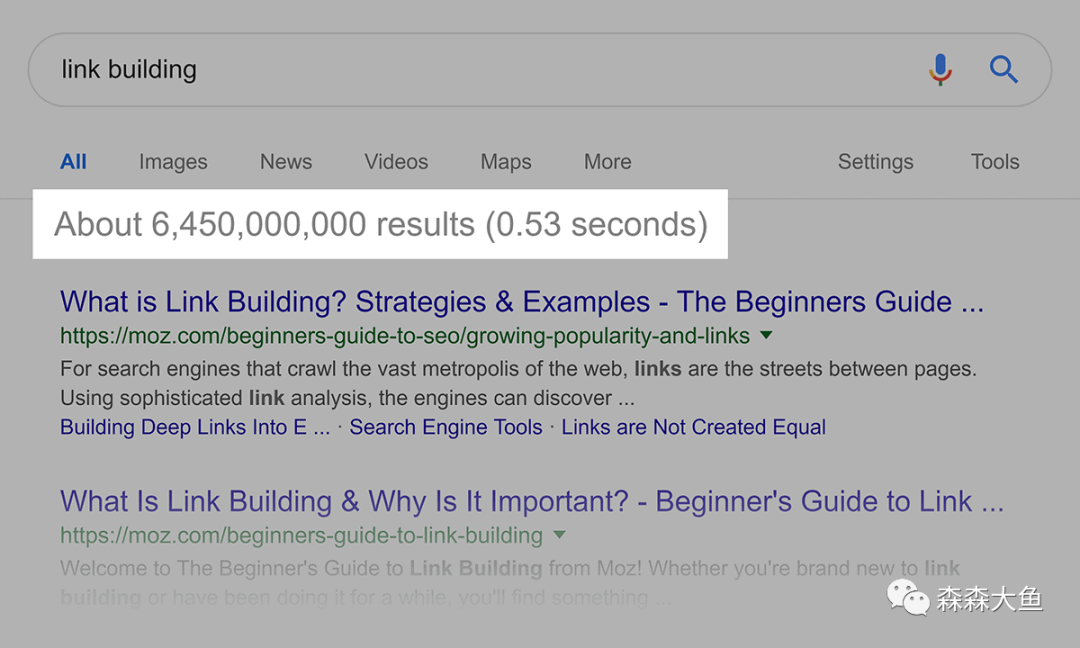The height and width of the screenshot is (648, 1080).
Task: Select the All results tab
Action: tap(73, 162)
